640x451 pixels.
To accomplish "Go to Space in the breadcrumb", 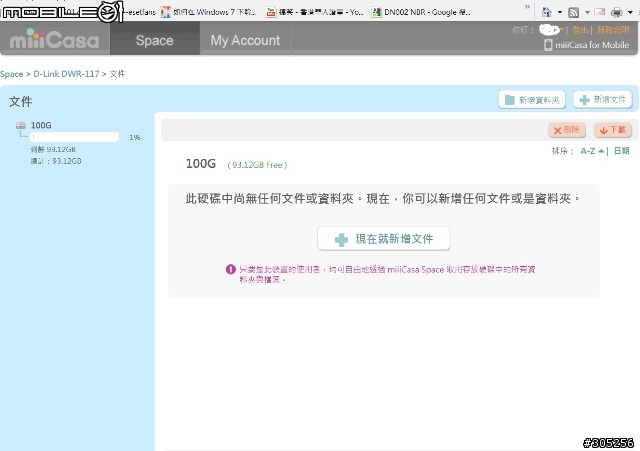I will point(11,74).
